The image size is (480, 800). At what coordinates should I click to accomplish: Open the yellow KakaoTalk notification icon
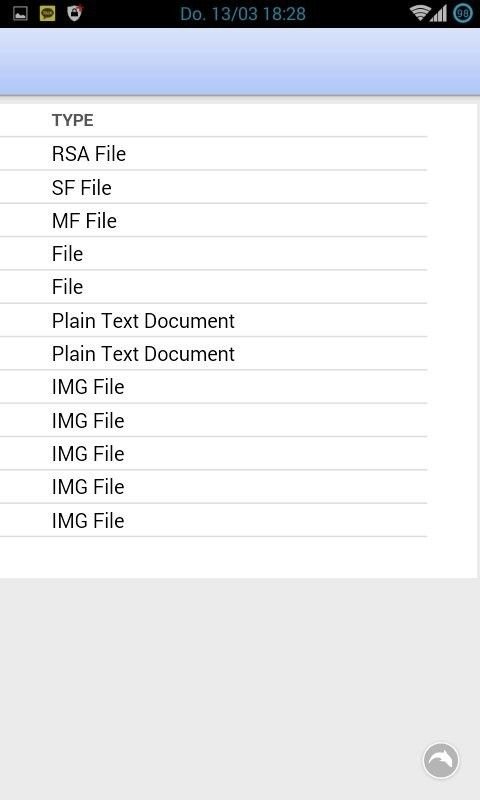[47, 13]
